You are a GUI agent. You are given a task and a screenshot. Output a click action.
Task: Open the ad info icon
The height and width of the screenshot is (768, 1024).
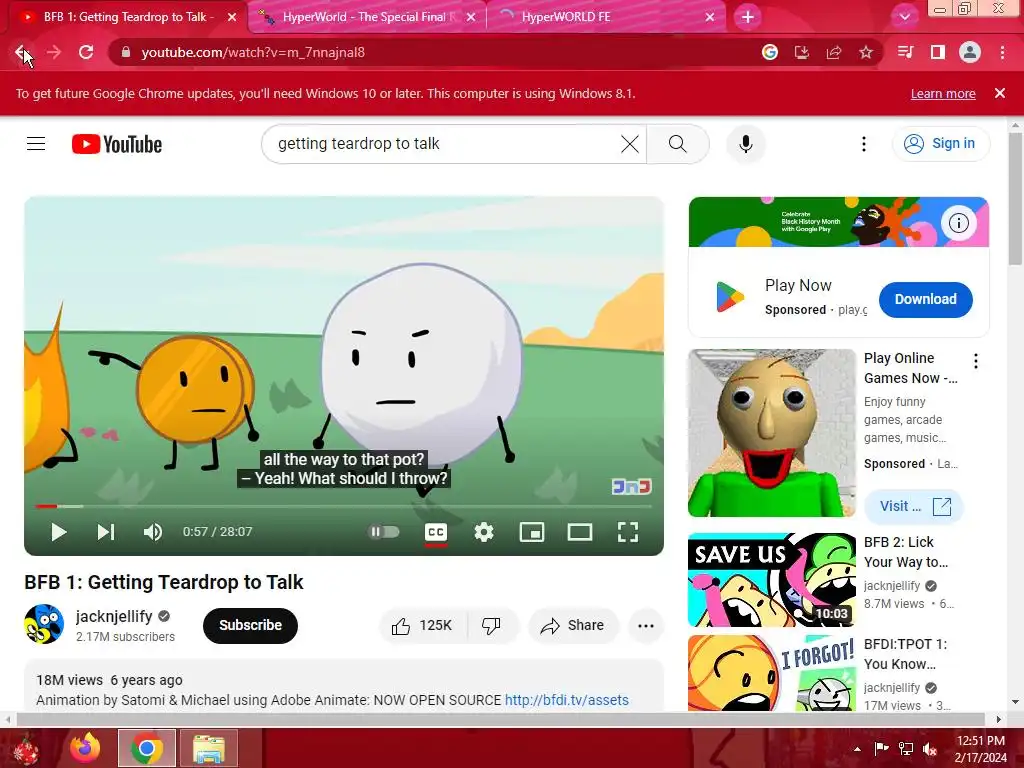(x=958, y=223)
